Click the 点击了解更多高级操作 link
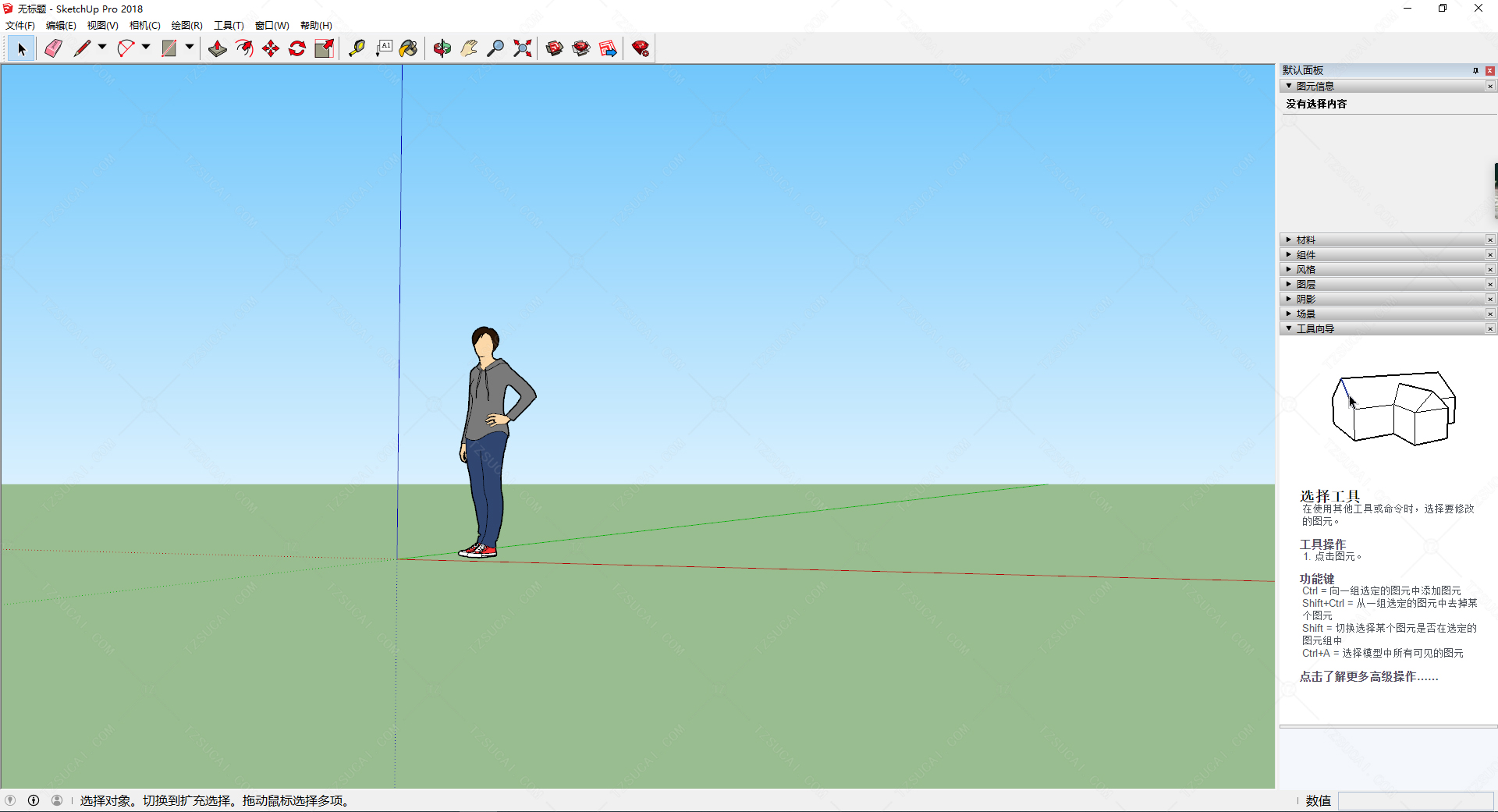 [1368, 676]
